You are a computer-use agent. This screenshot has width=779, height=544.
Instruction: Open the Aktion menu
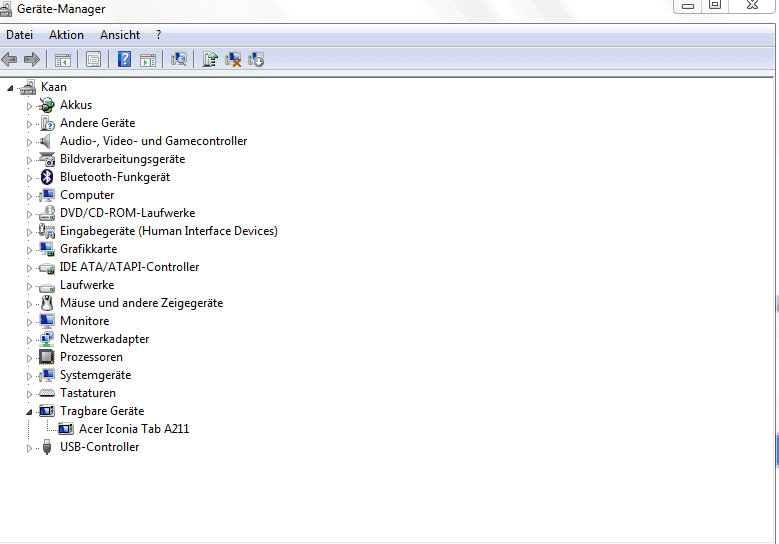66,35
